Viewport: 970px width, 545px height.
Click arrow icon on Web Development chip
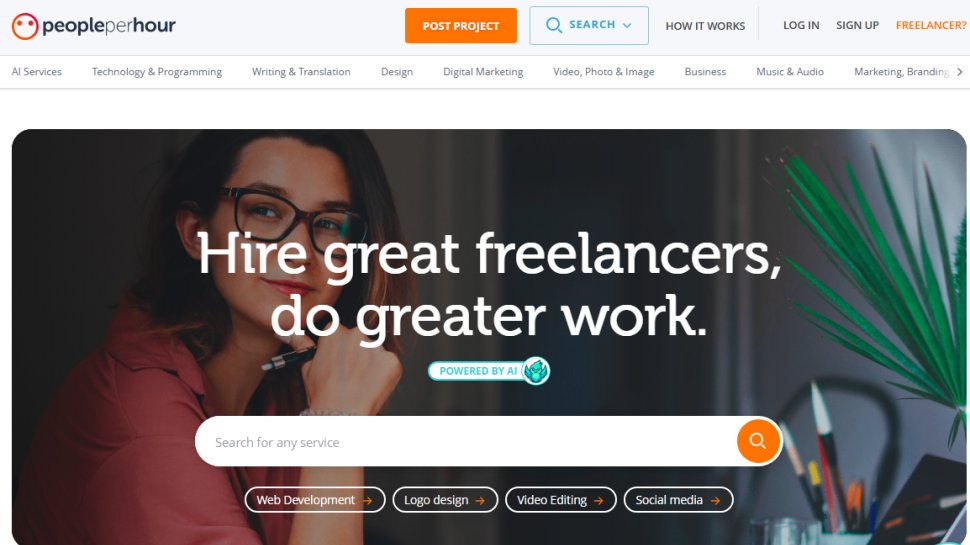point(367,500)
